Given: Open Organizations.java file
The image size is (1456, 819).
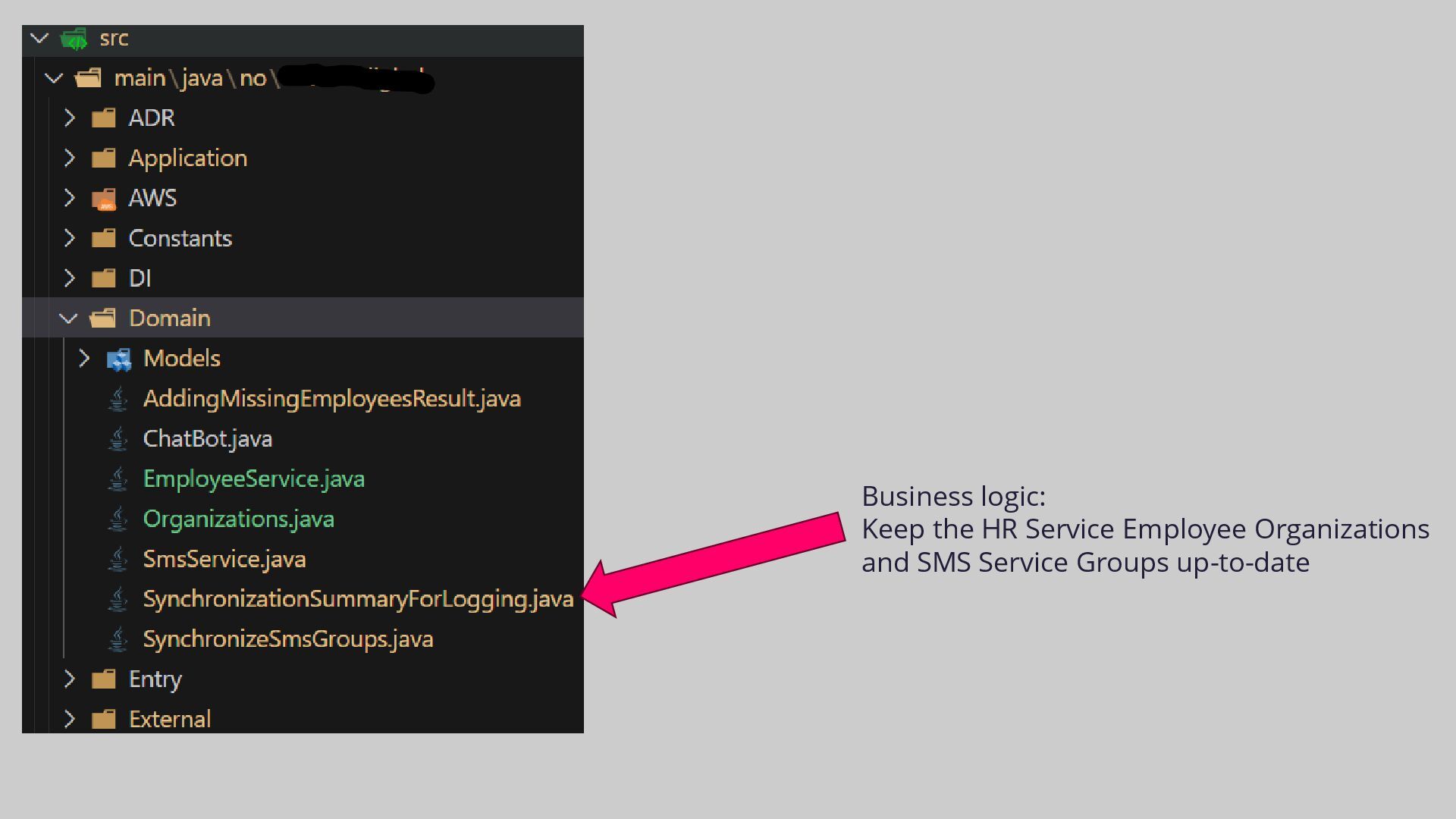Looking at the screenshot, I should point(238,519).
